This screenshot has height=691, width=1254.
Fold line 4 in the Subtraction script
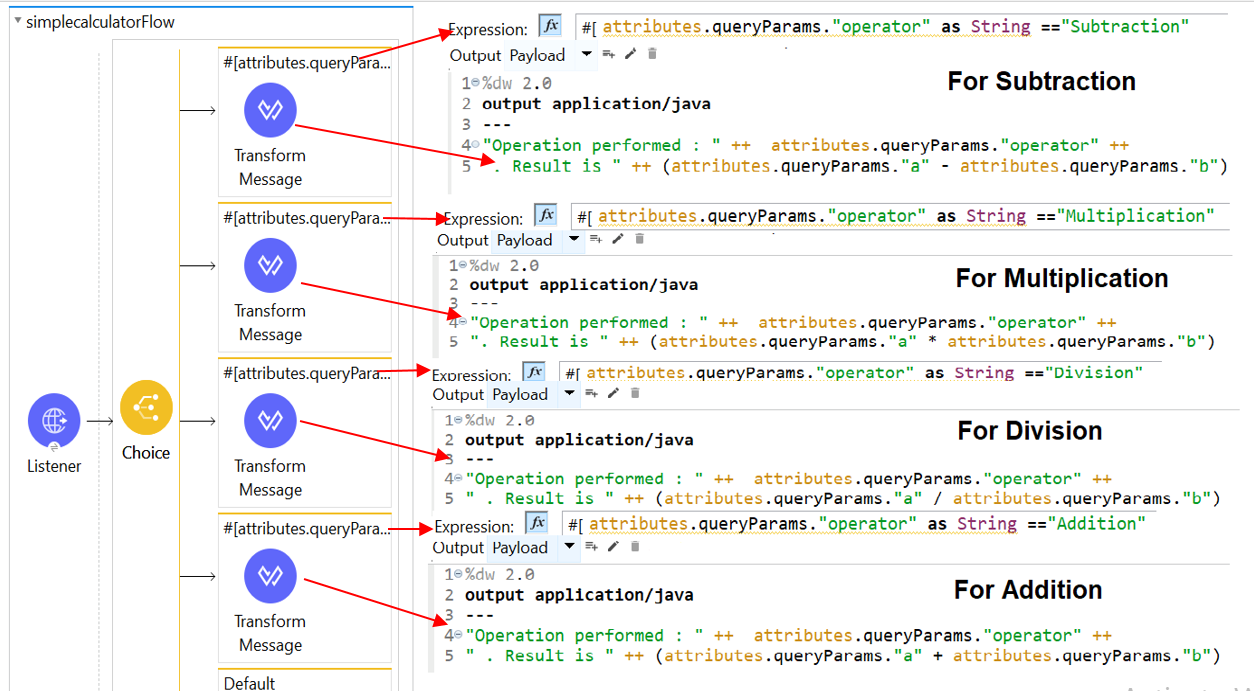tap(474, 145)
